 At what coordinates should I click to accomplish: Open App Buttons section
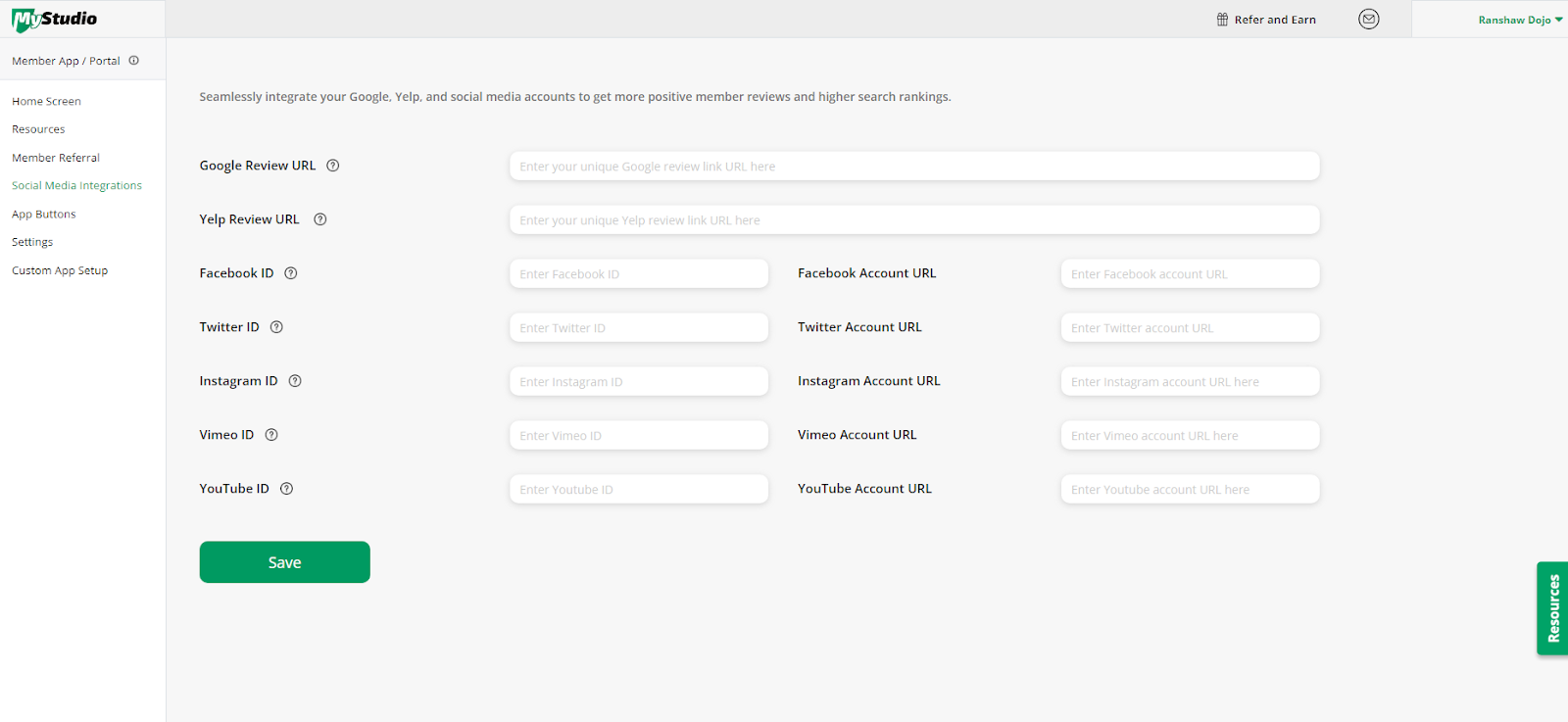(43, 214)
